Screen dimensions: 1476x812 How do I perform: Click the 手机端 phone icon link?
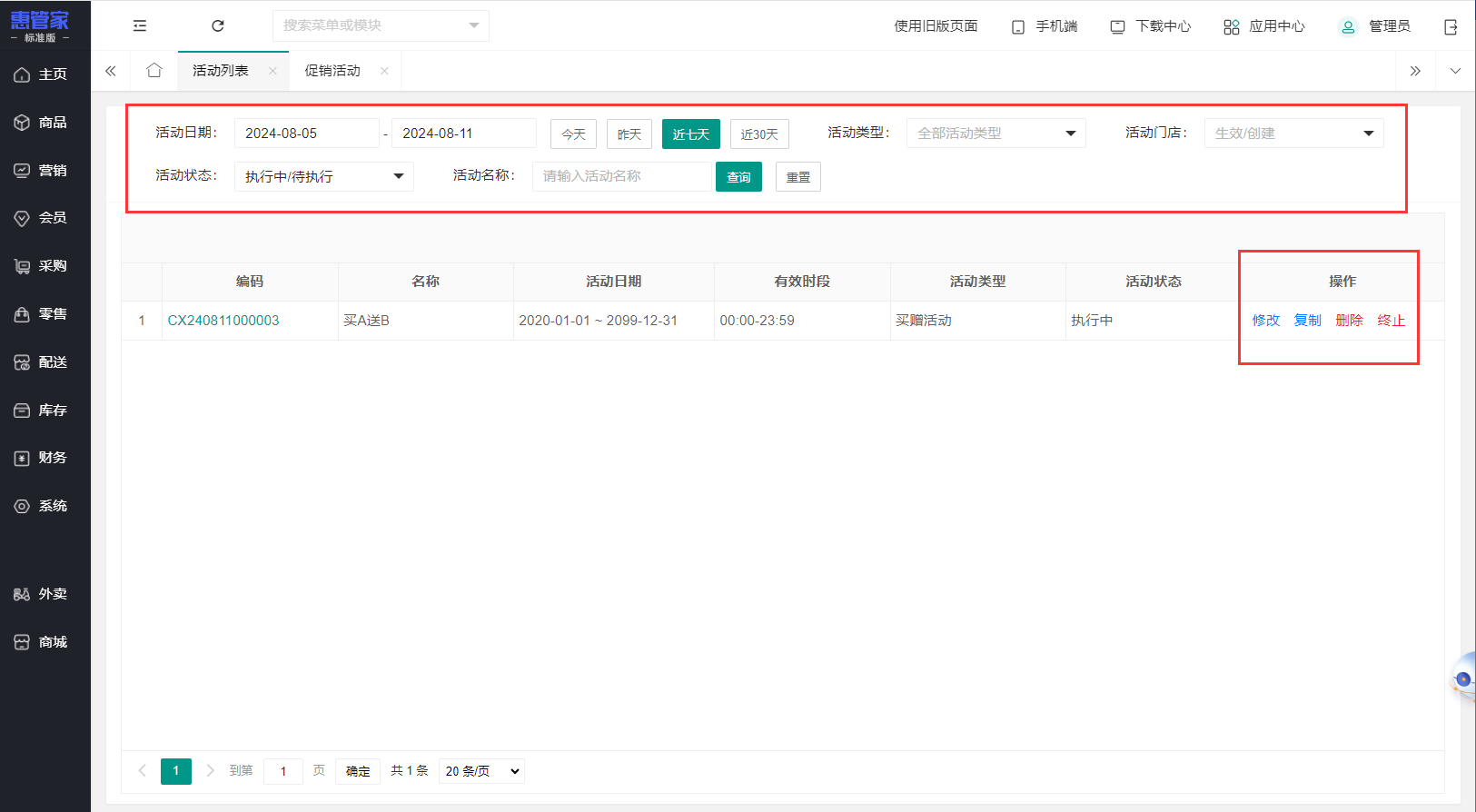pyautogui.click(x=1045, y=26)
